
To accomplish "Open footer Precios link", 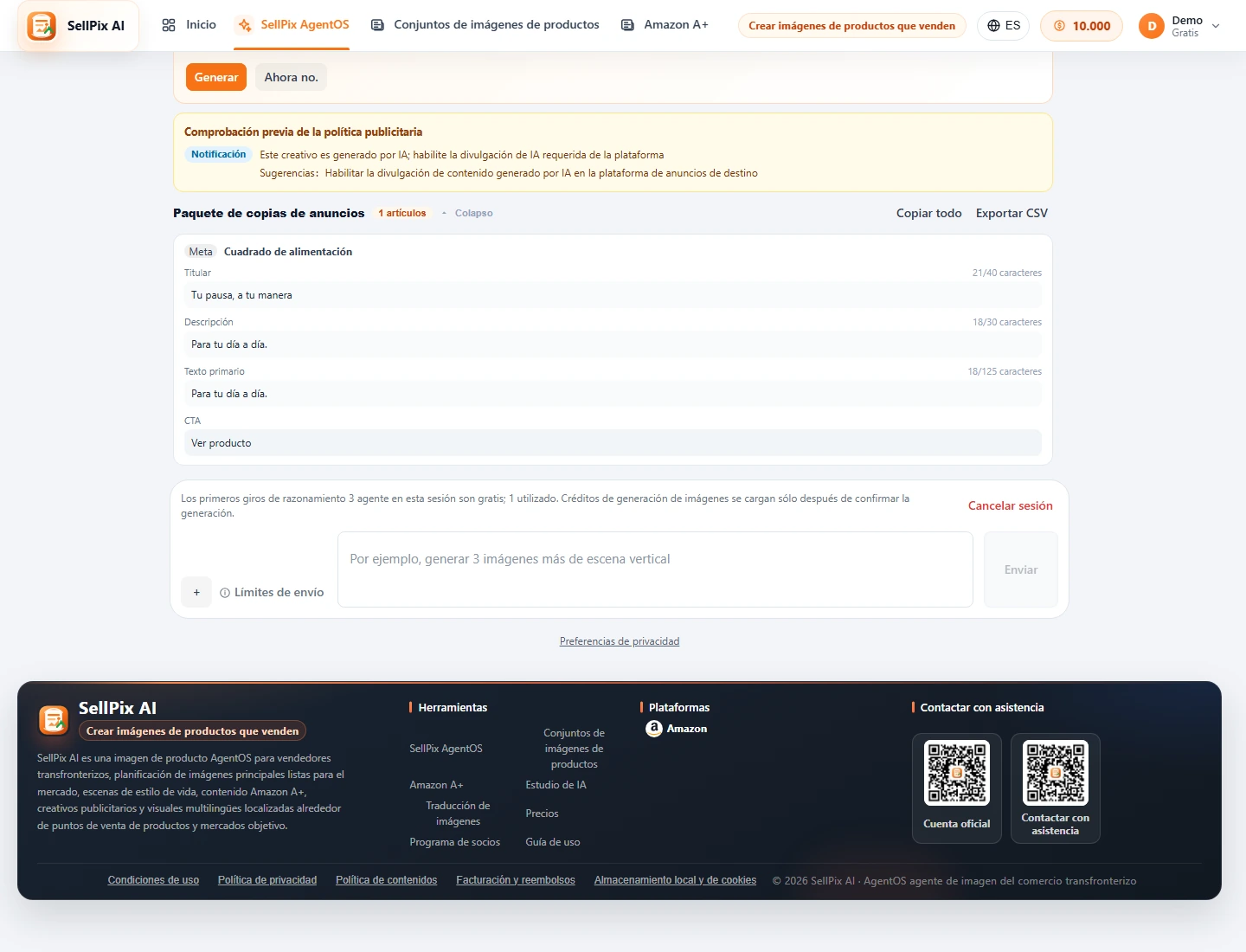I will pos(542,814).
